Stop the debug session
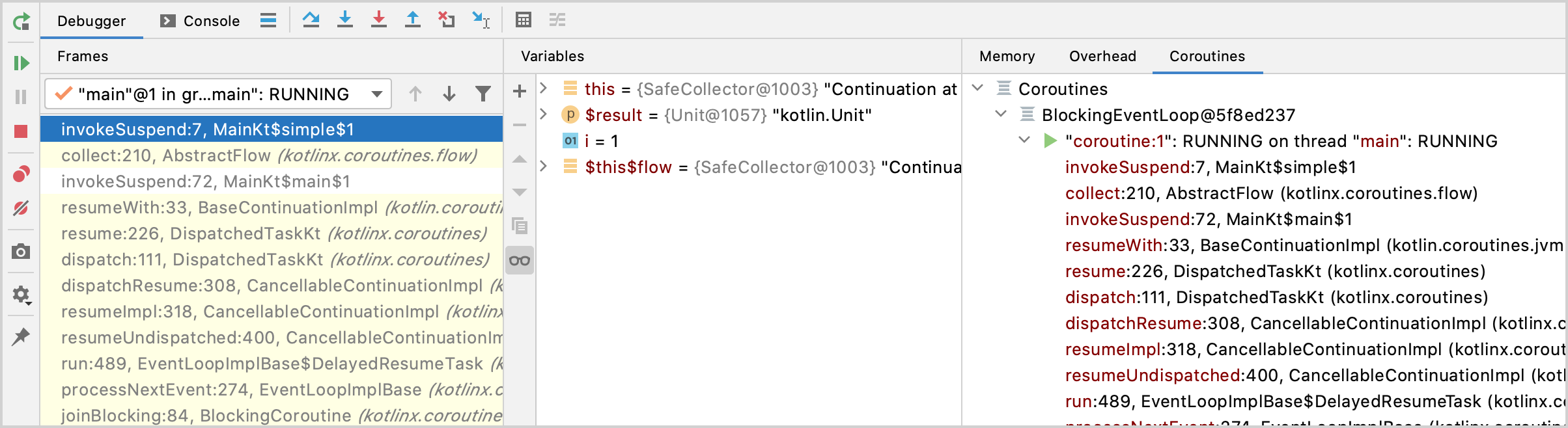The width and height of the screenshot is (1568, 428). pyautogui.click(x=21, y=131)
